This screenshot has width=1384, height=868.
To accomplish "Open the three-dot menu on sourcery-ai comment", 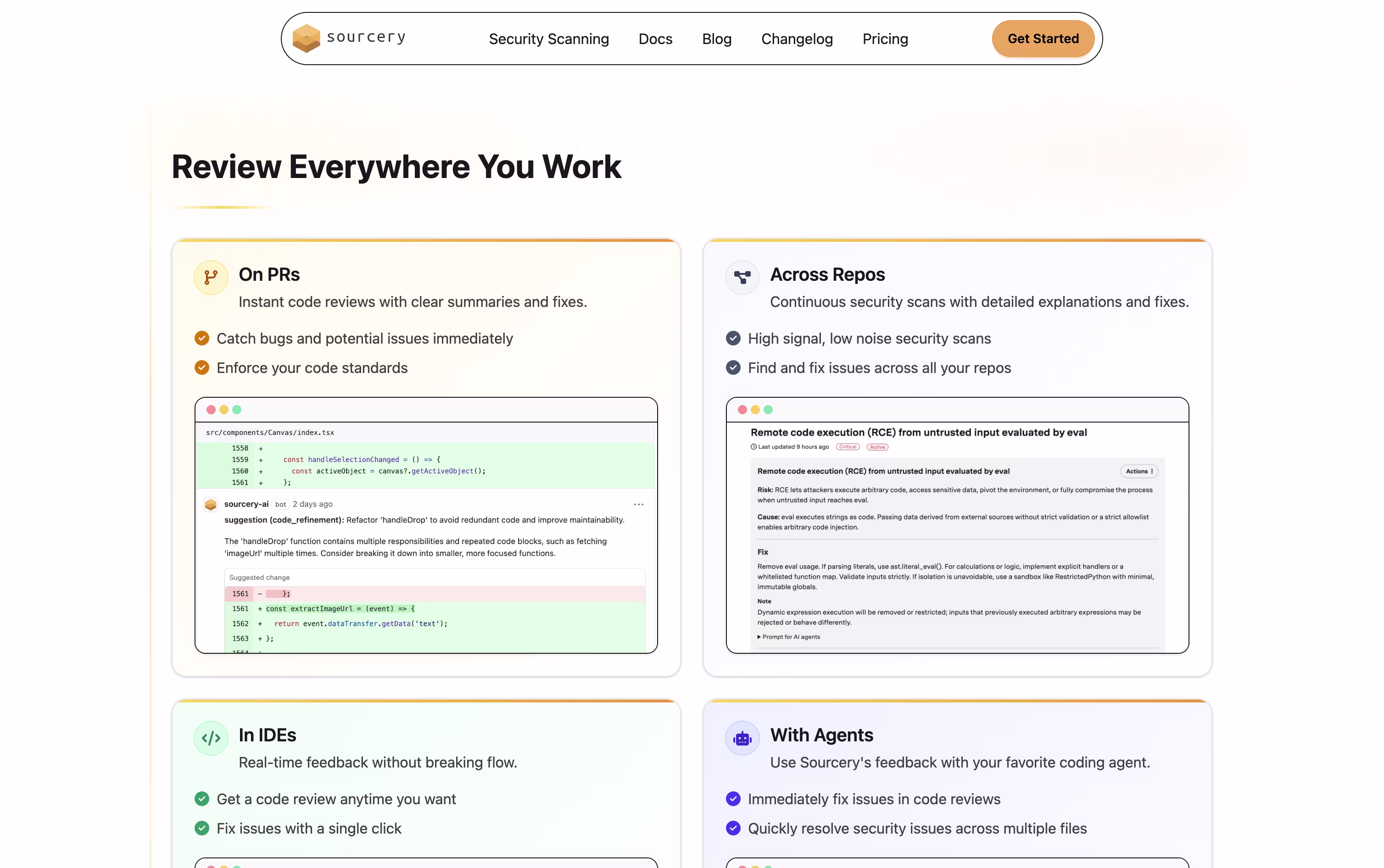I will click(x=638, y=504).
